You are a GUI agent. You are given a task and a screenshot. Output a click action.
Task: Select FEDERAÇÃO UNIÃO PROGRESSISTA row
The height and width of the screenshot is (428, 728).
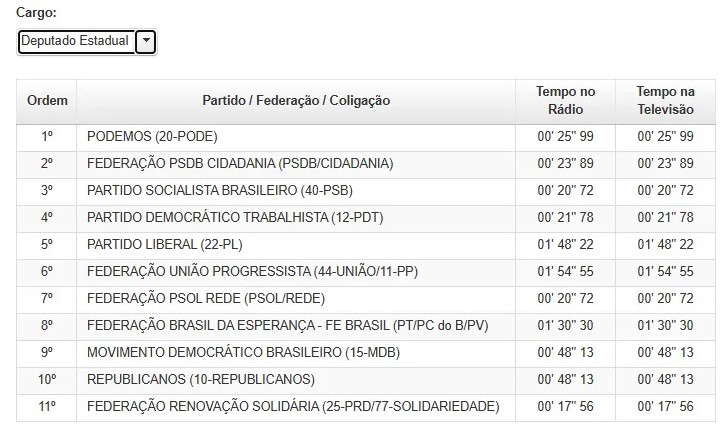(x=366, y=272)
